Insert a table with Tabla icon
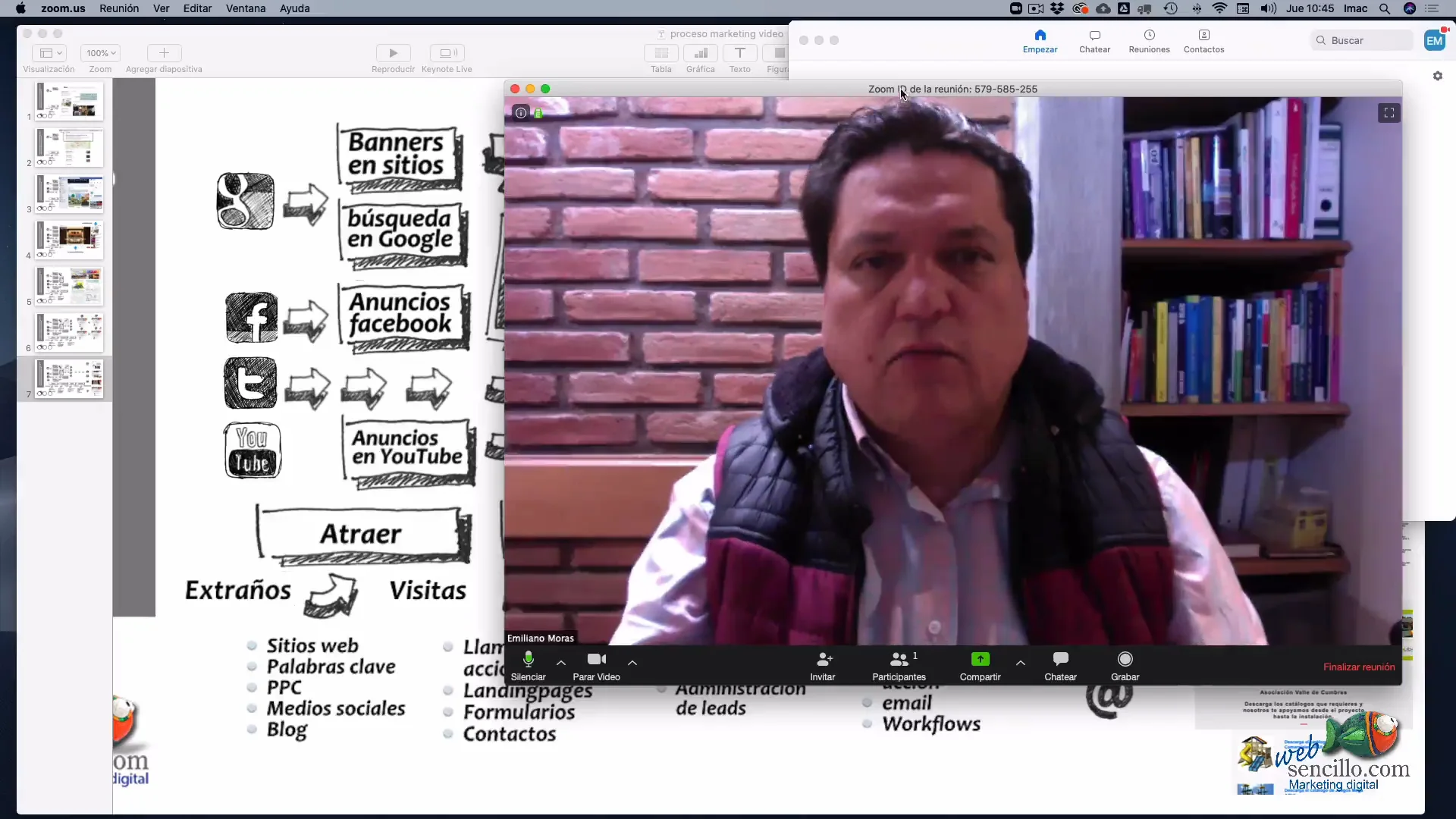1456x819 pixels. 661,53
